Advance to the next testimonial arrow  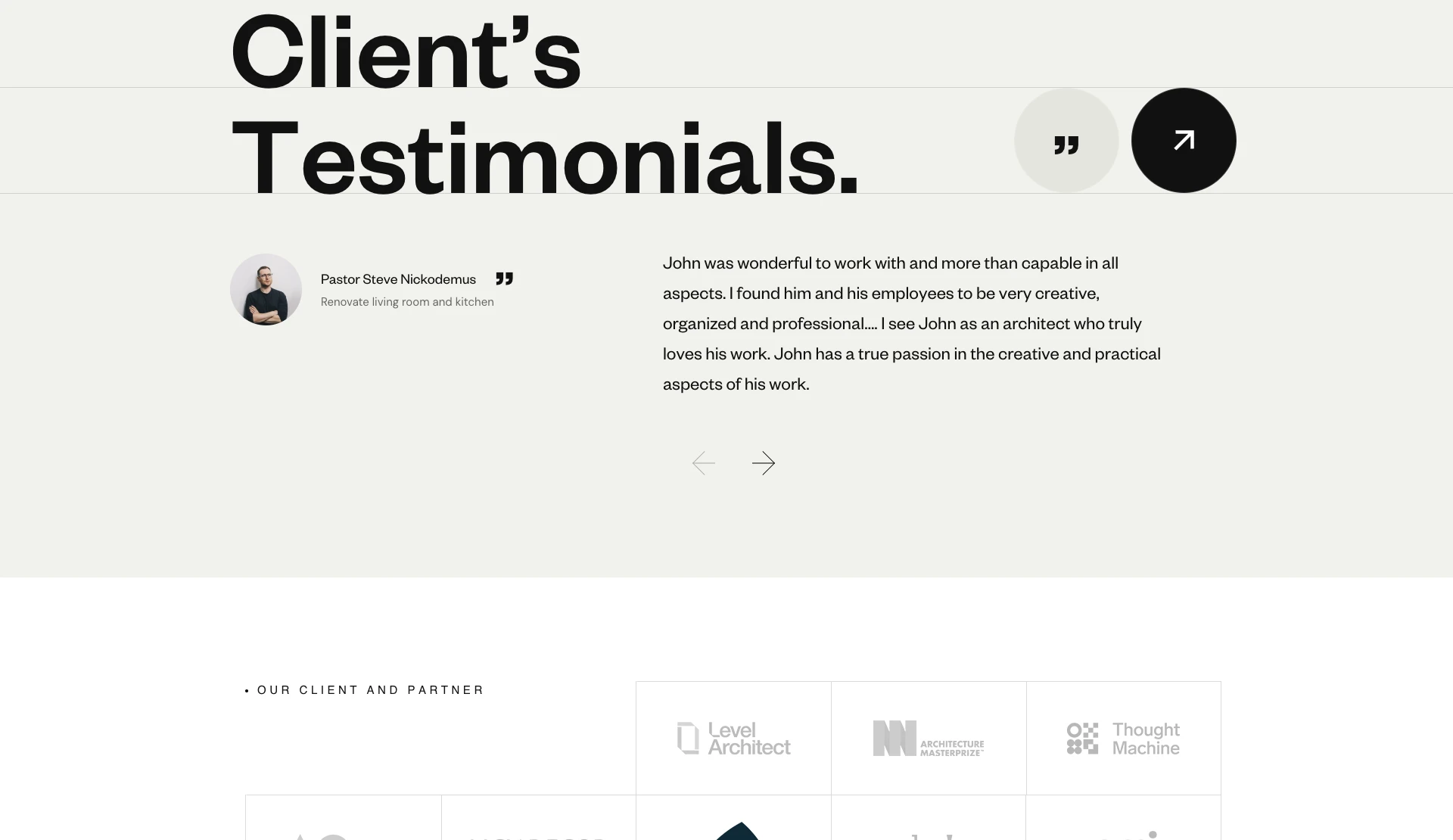(763, 463)
